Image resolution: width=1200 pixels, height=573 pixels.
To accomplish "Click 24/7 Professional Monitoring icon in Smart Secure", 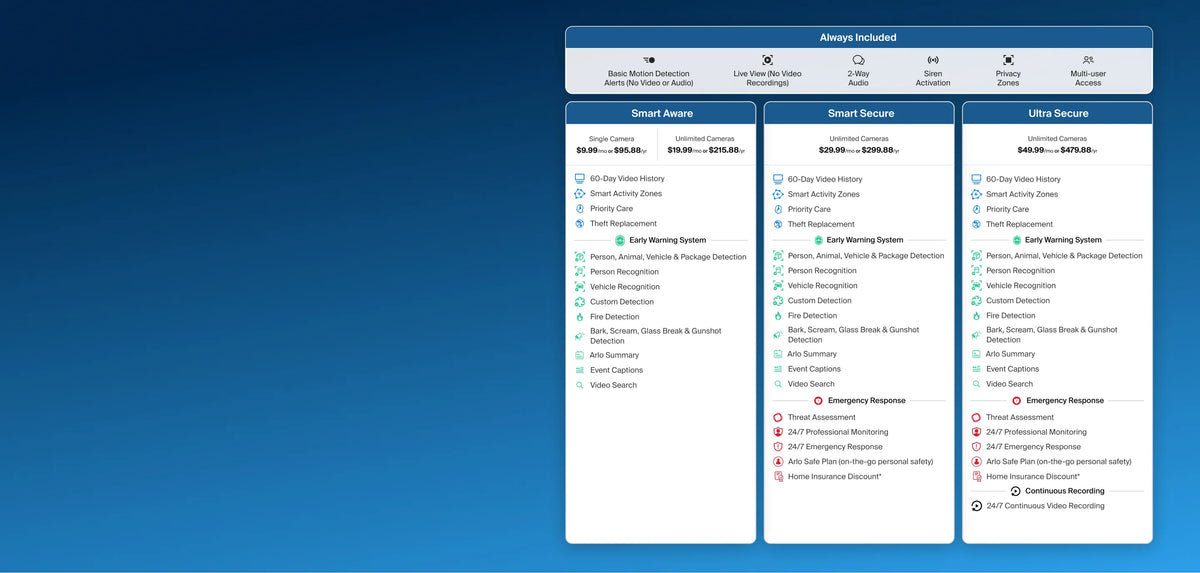I will [x=778, y=432].
